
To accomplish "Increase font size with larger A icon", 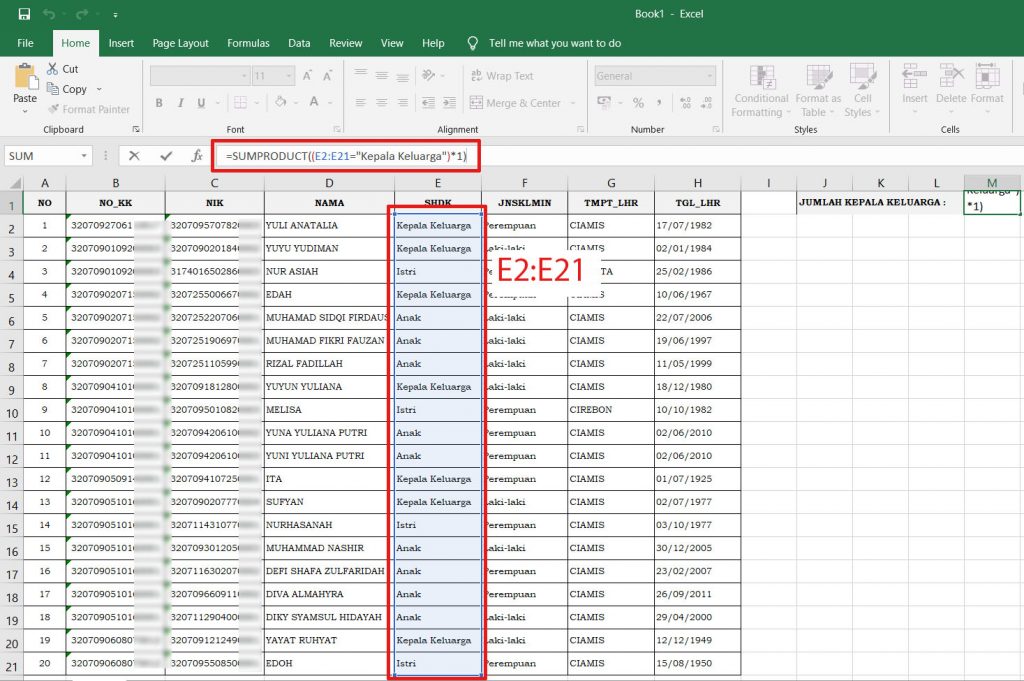I will pos(307,76).
